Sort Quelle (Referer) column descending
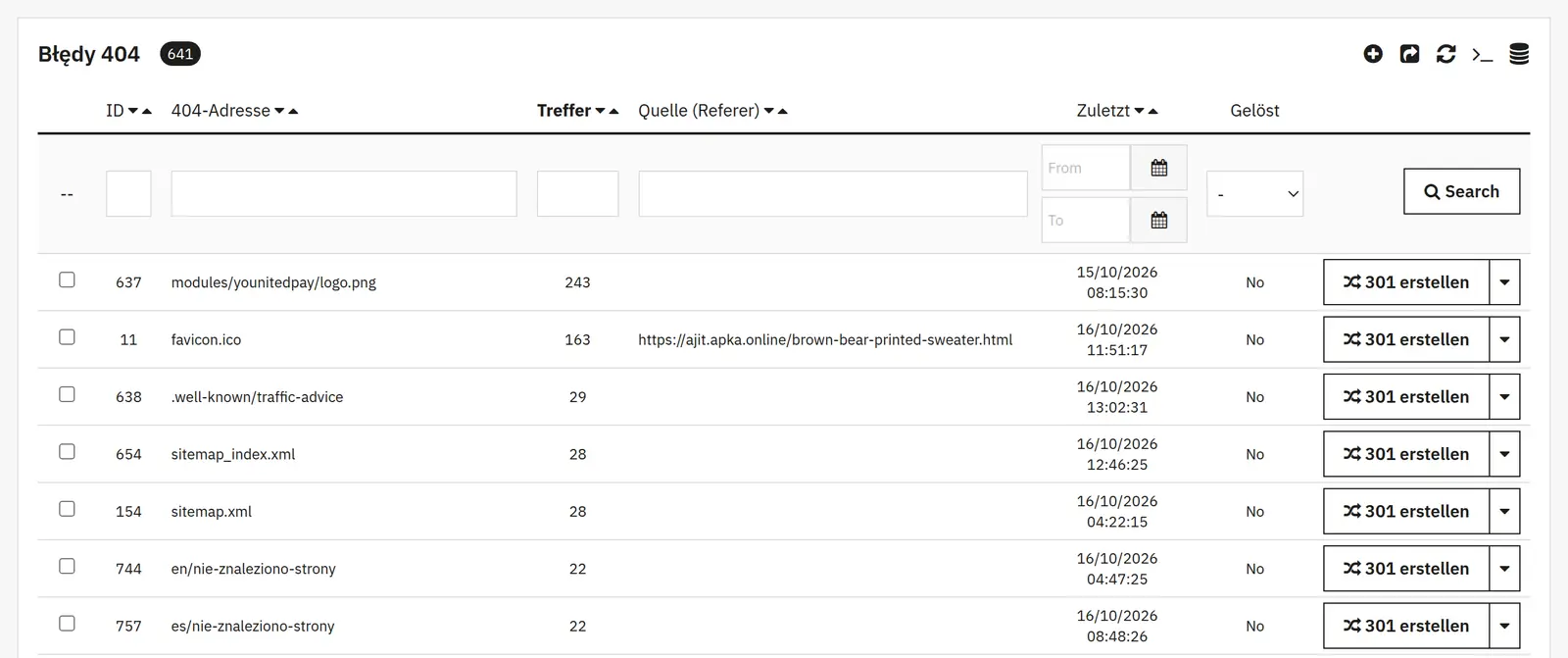Screen dimensions: 1568x658 pyautogui.click(x=769, y=111)
